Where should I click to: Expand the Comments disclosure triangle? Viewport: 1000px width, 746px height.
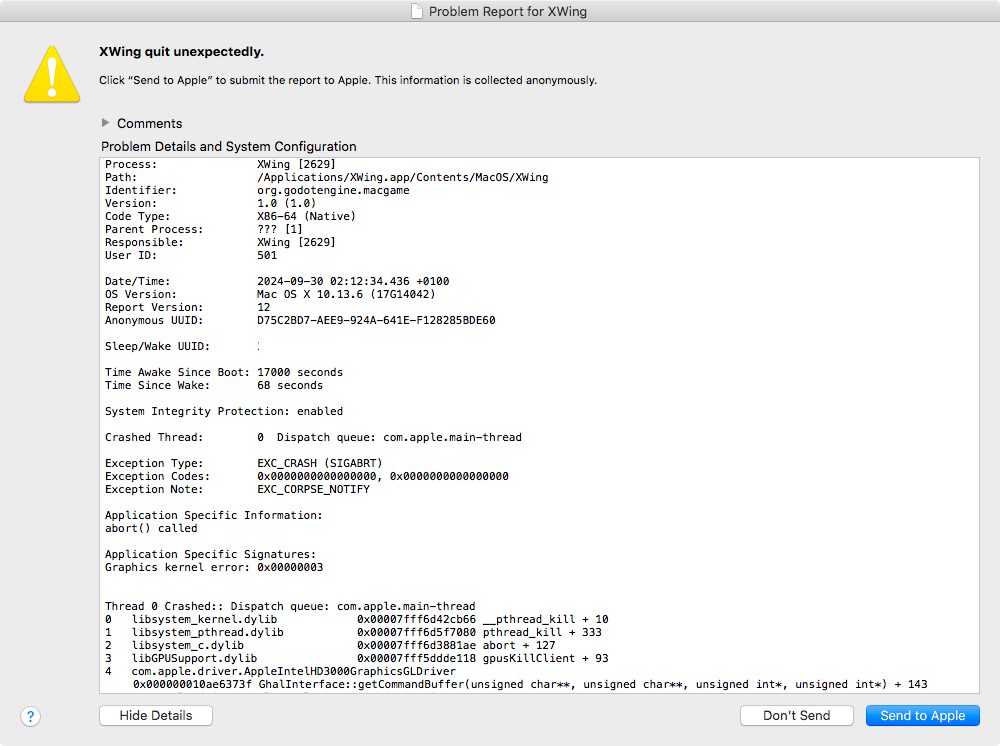click(x=106, y=122)
